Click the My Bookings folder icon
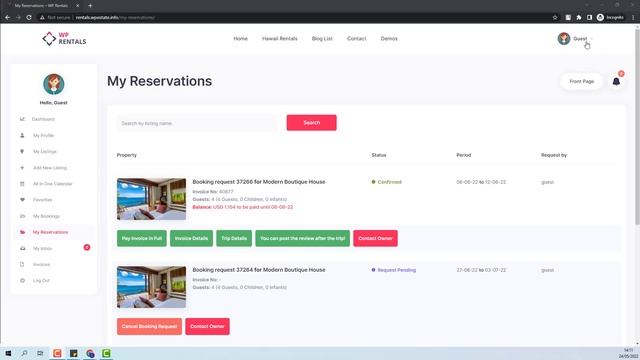Viewport: 640px width, 360px height. coord(22,216)
